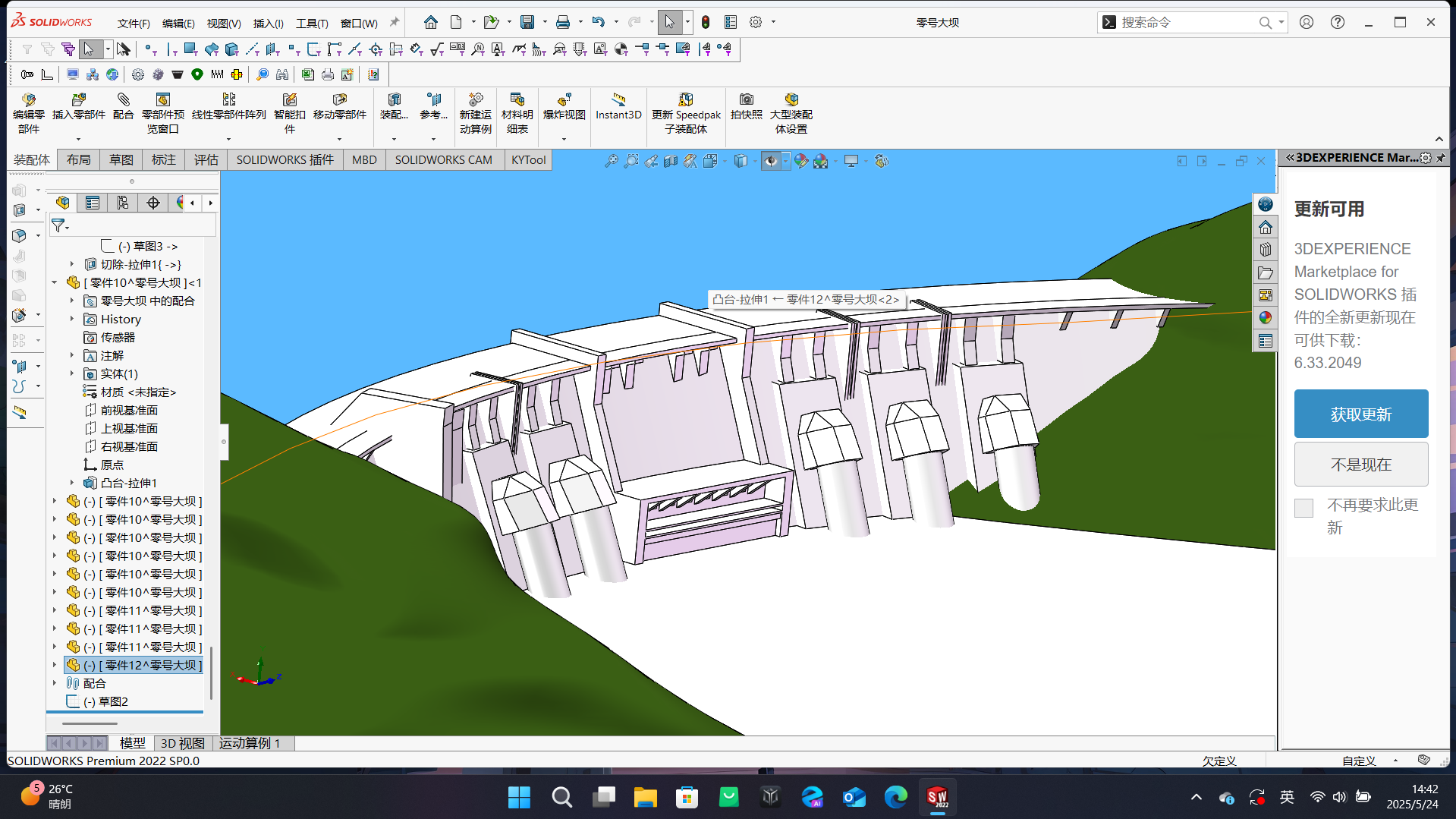Collapse the 零件10^零号大坝 <1 component node

(55, 282)
